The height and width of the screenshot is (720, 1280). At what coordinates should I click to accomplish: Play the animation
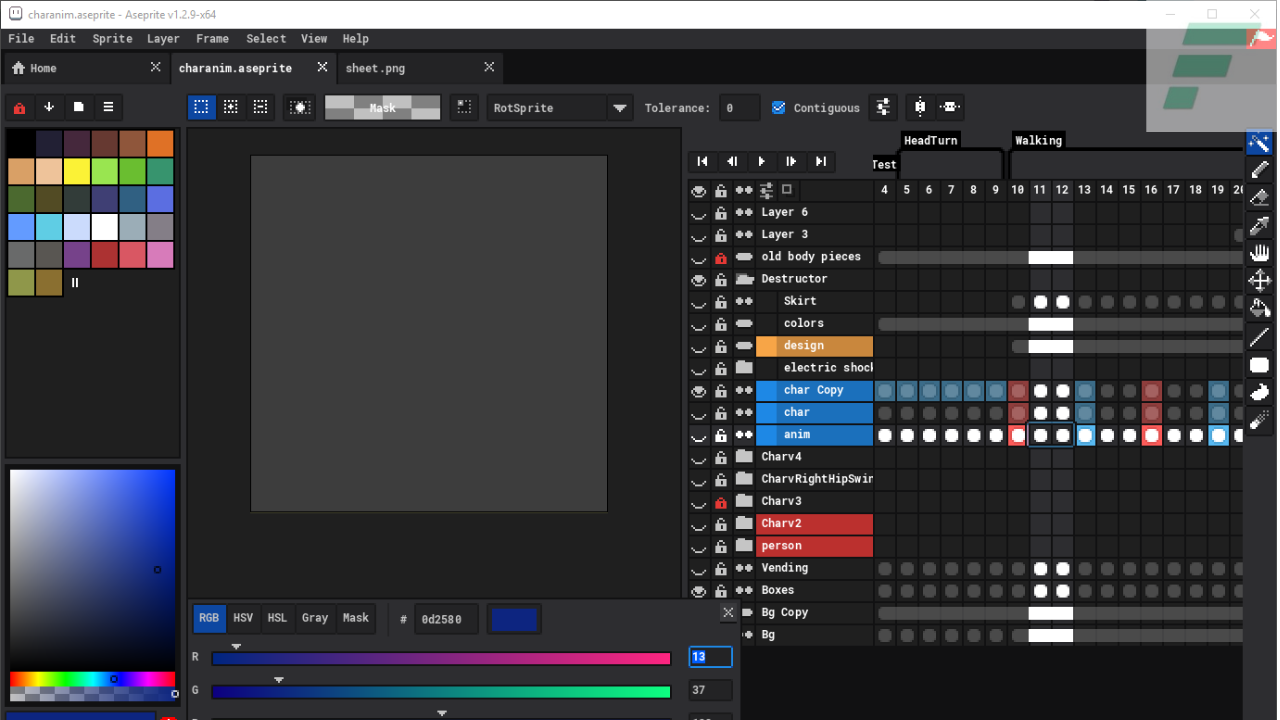point(761,161)
